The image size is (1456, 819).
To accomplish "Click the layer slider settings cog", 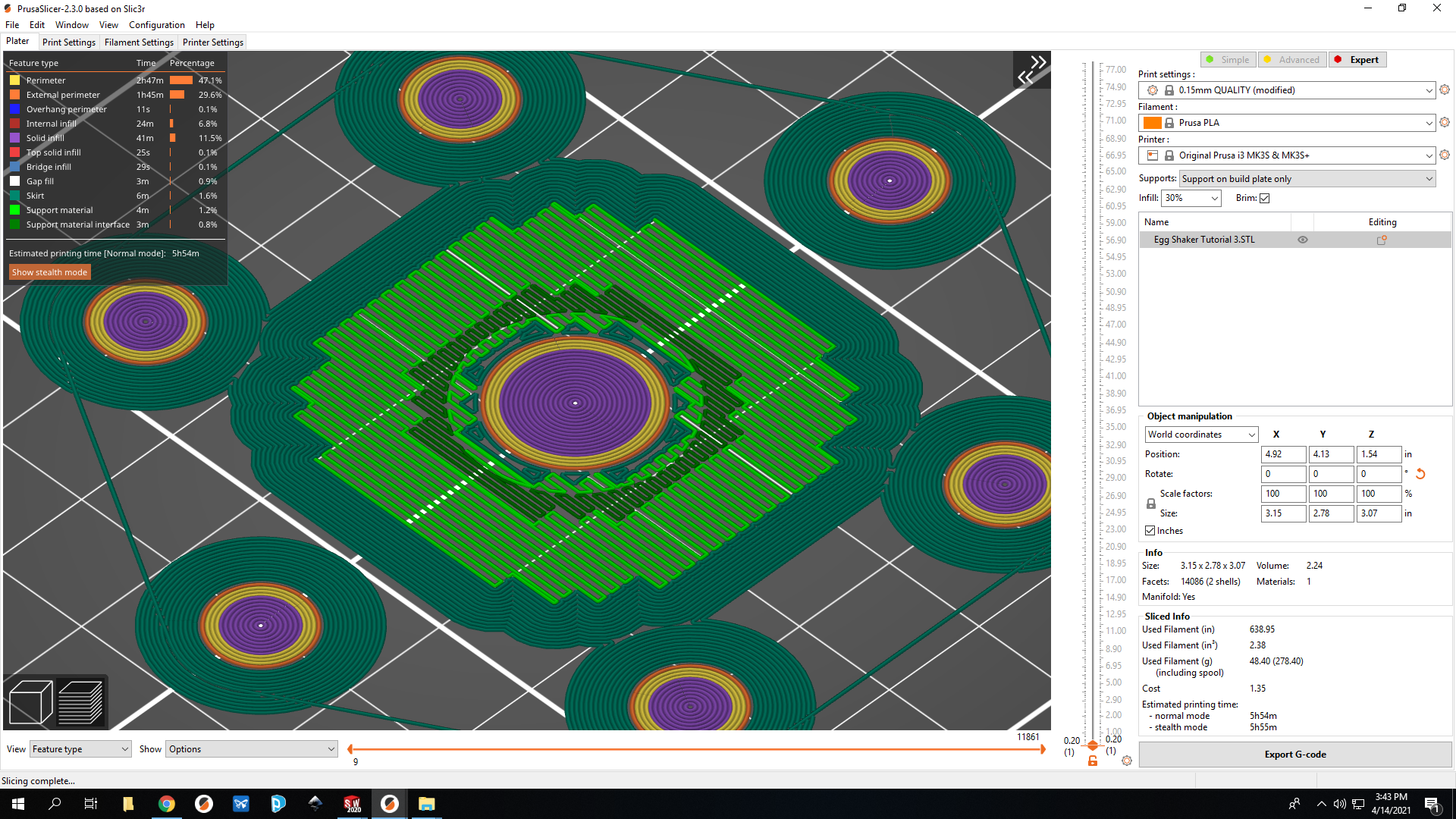I will pos(1127,761).
